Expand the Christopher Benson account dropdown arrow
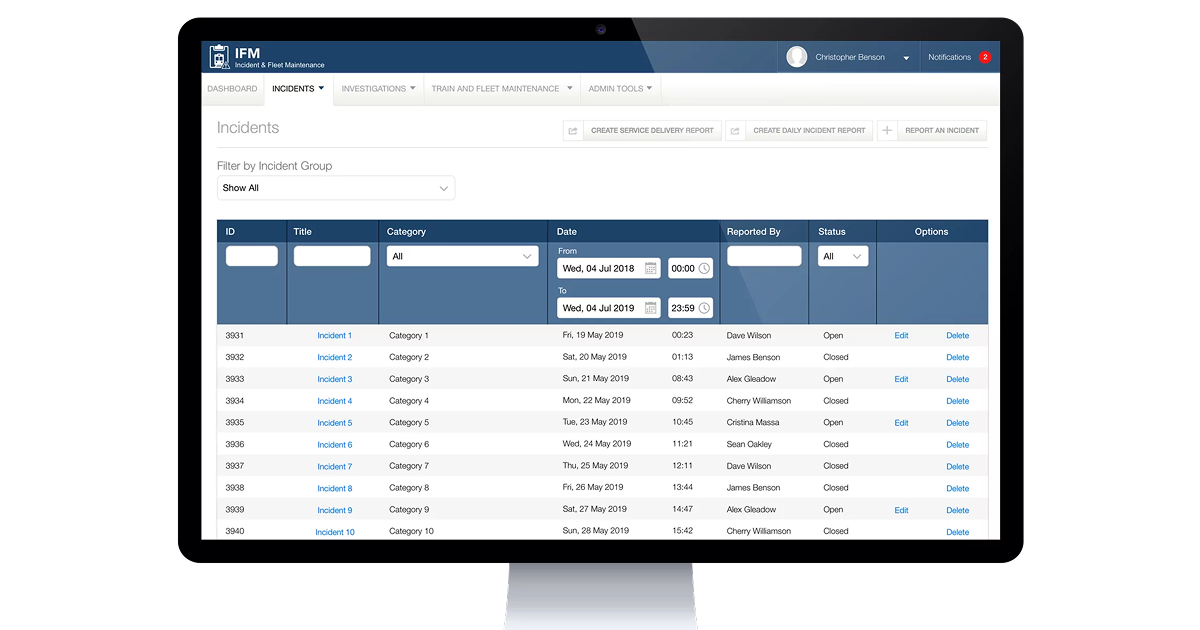This screenshot has height=630, width=1200. coord(906,57)
